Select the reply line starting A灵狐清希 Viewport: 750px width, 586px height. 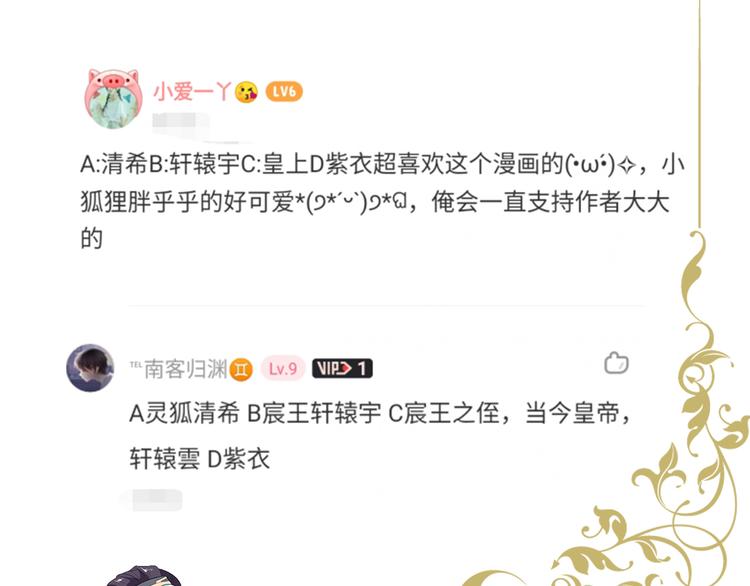point(381,413)
